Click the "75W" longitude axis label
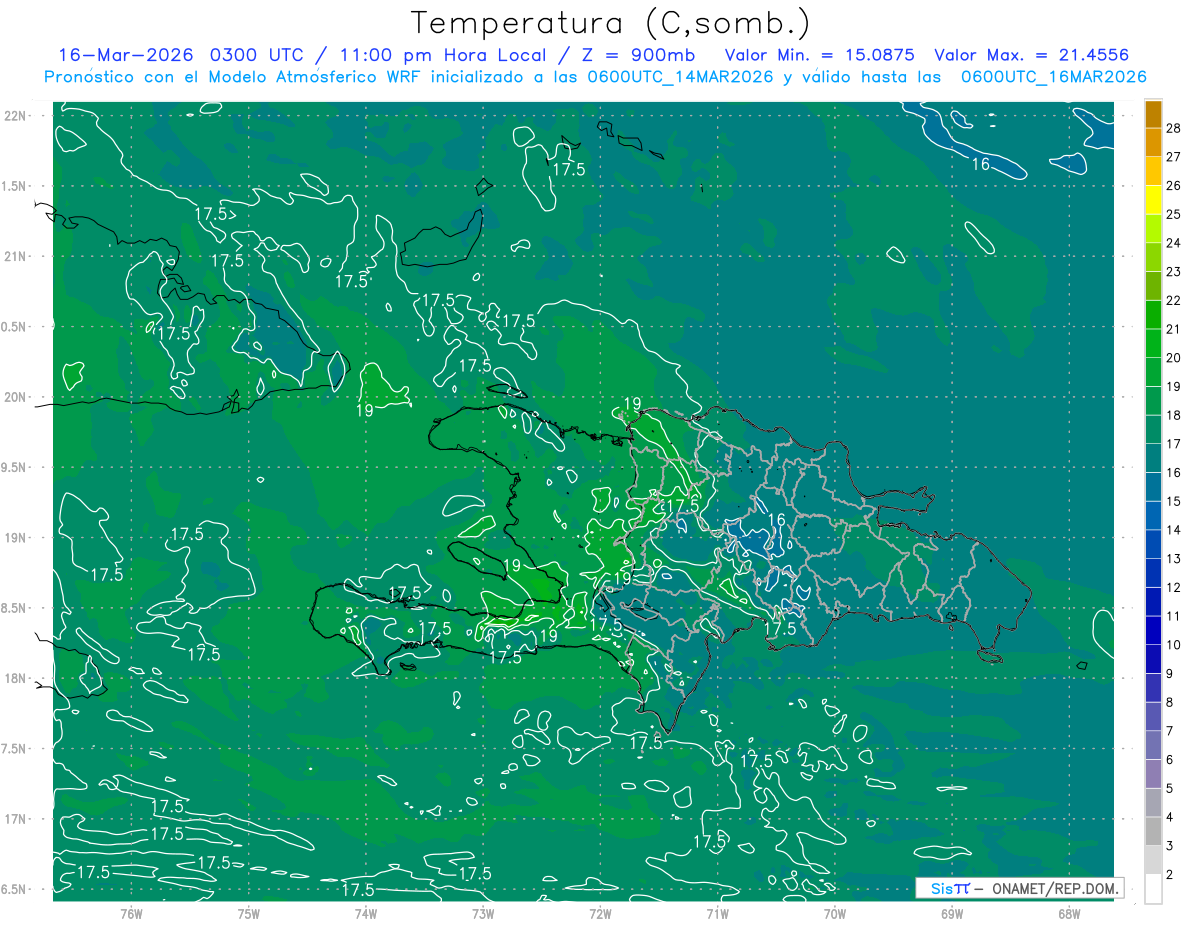Image resolution: width=1200 pixels, height=927 pixels. click(249, 913)
